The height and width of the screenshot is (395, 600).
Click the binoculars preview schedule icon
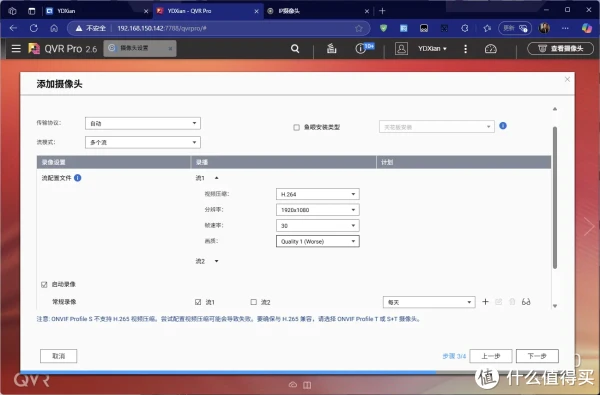[526, 302]
